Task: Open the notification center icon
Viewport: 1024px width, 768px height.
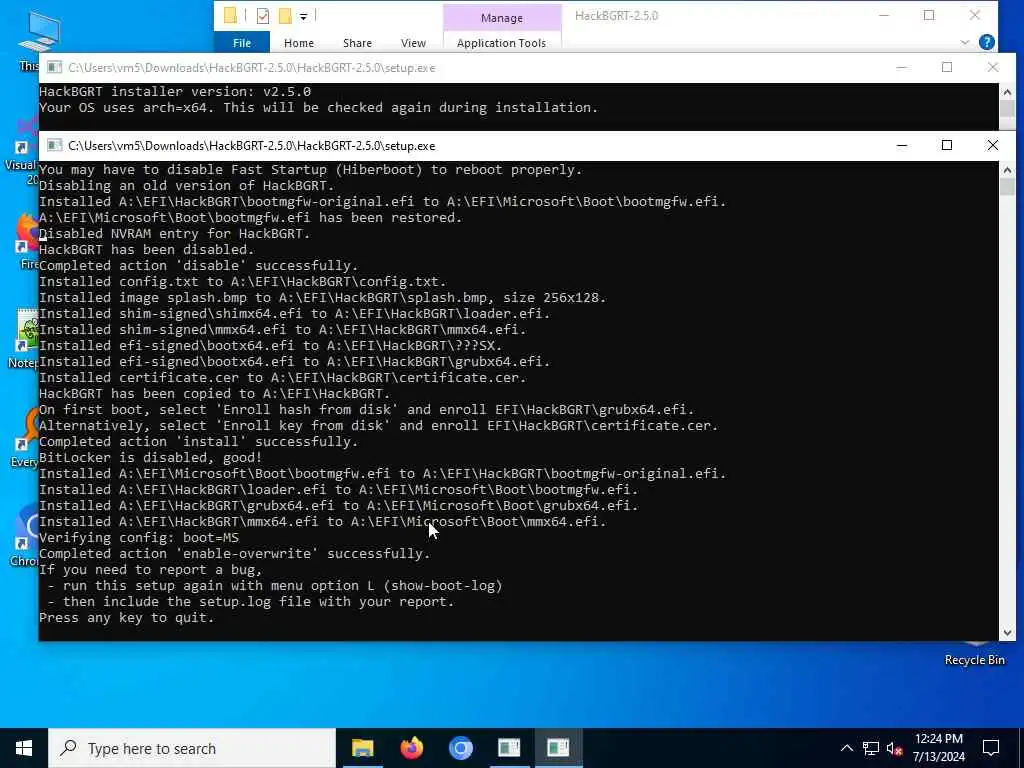Action: 991,748
